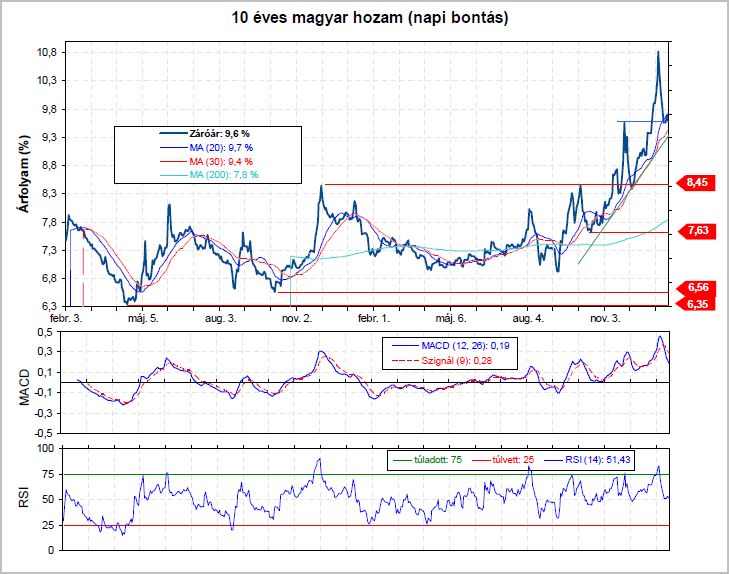Click the 'RSI' vertical axis title
The image size is (729, 574).
(21, 498)
